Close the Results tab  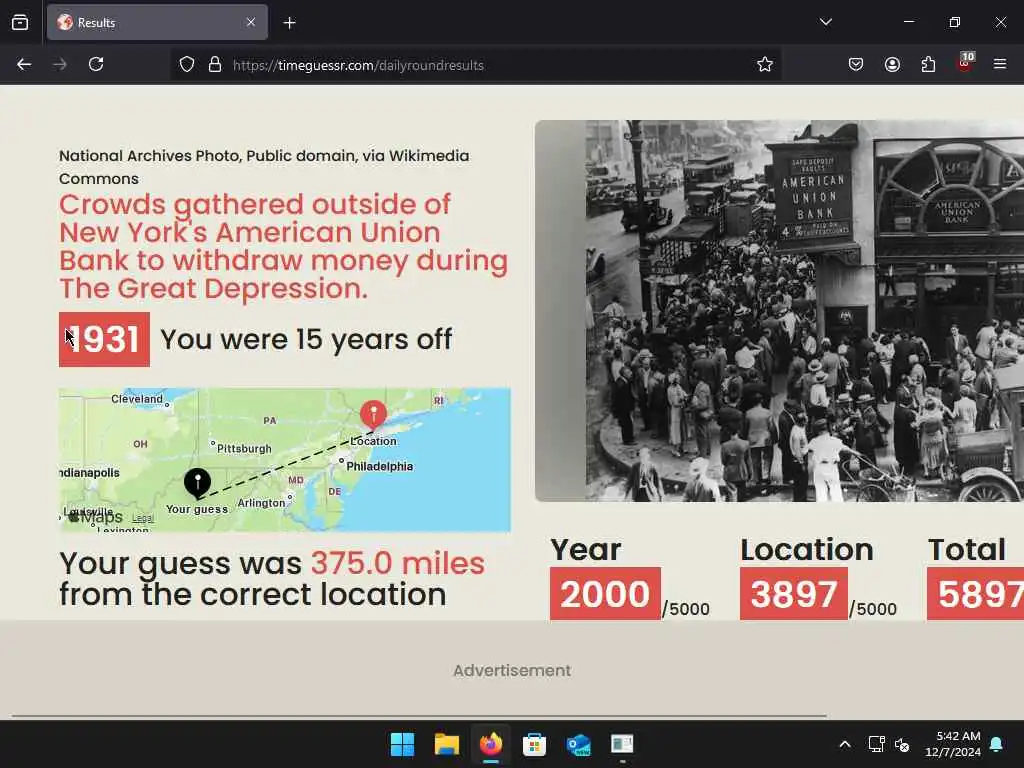(x=251, y=22)
